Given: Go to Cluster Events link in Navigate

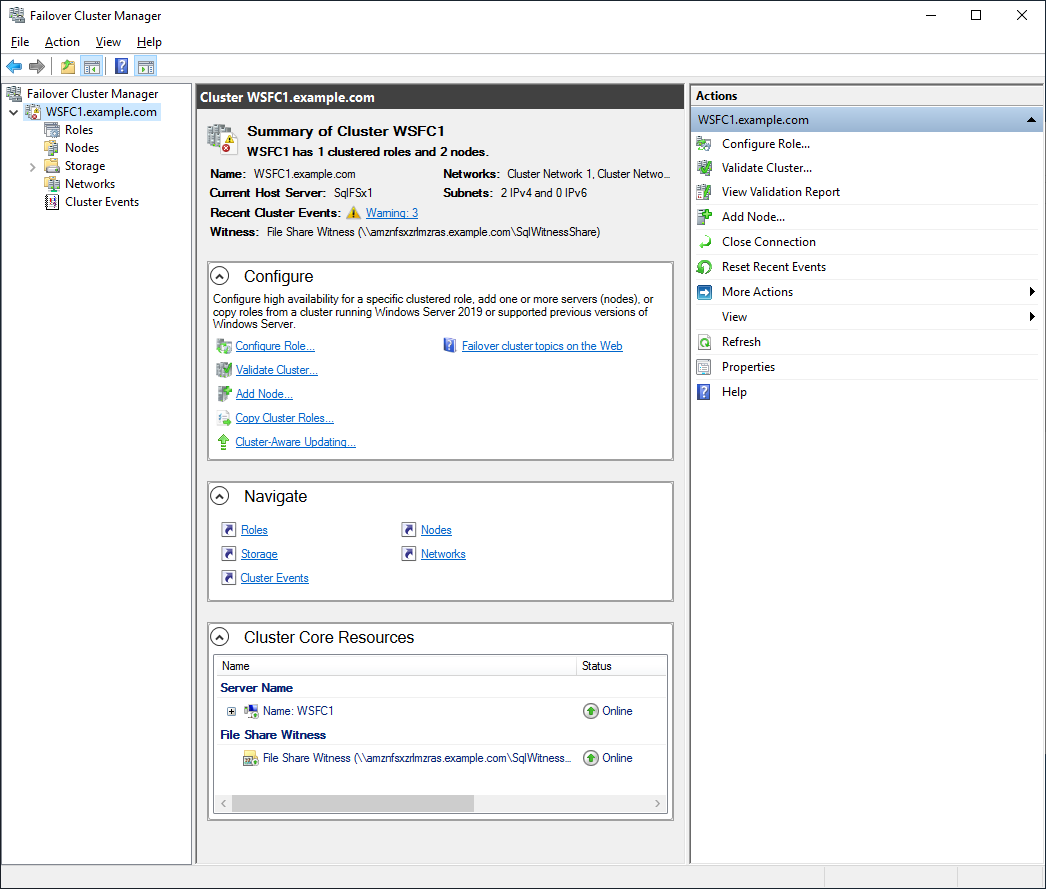Looking at the screenshot, I should click(274, 578).
